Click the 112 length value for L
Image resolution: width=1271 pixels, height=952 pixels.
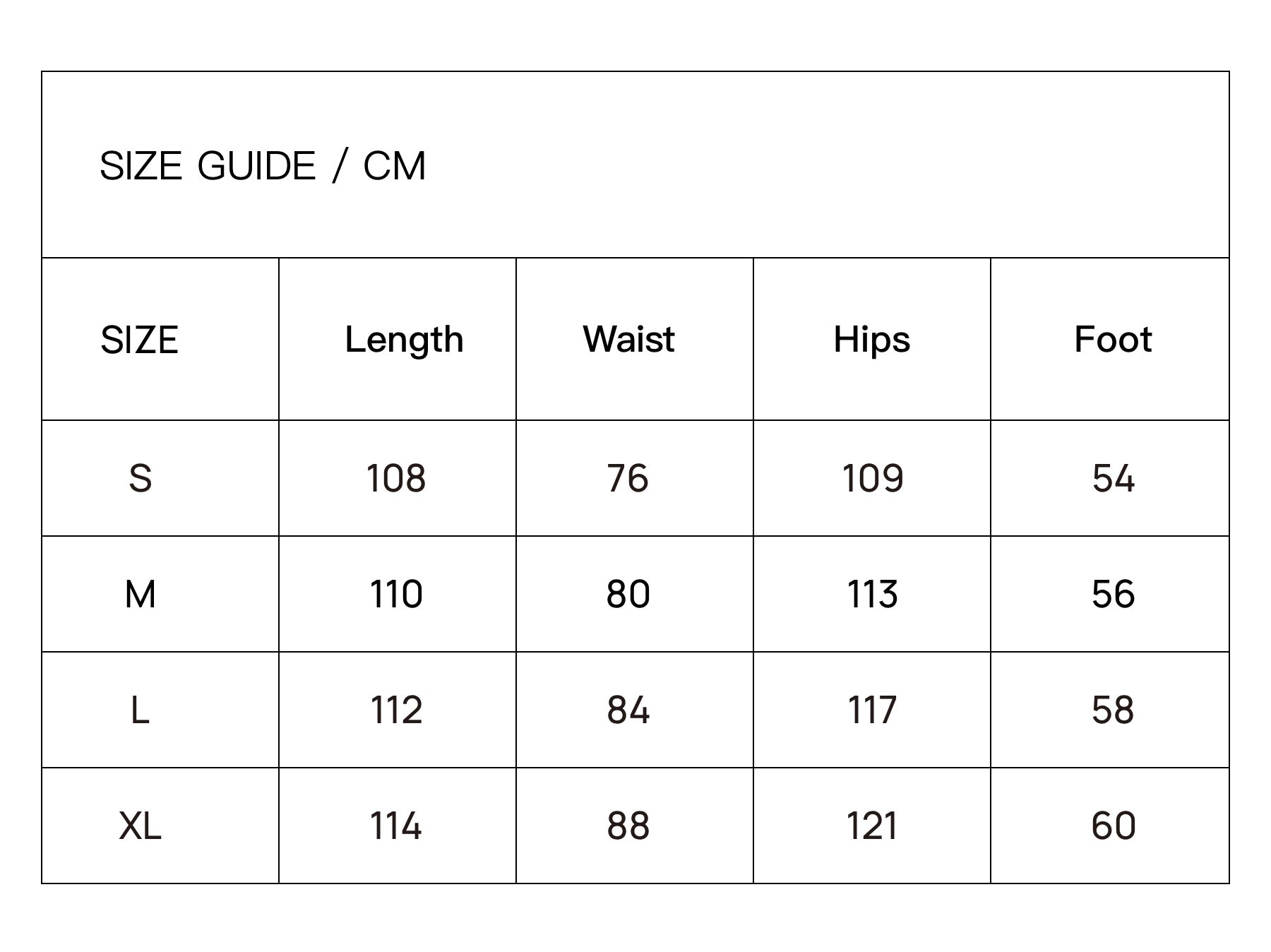click(396, 710)
